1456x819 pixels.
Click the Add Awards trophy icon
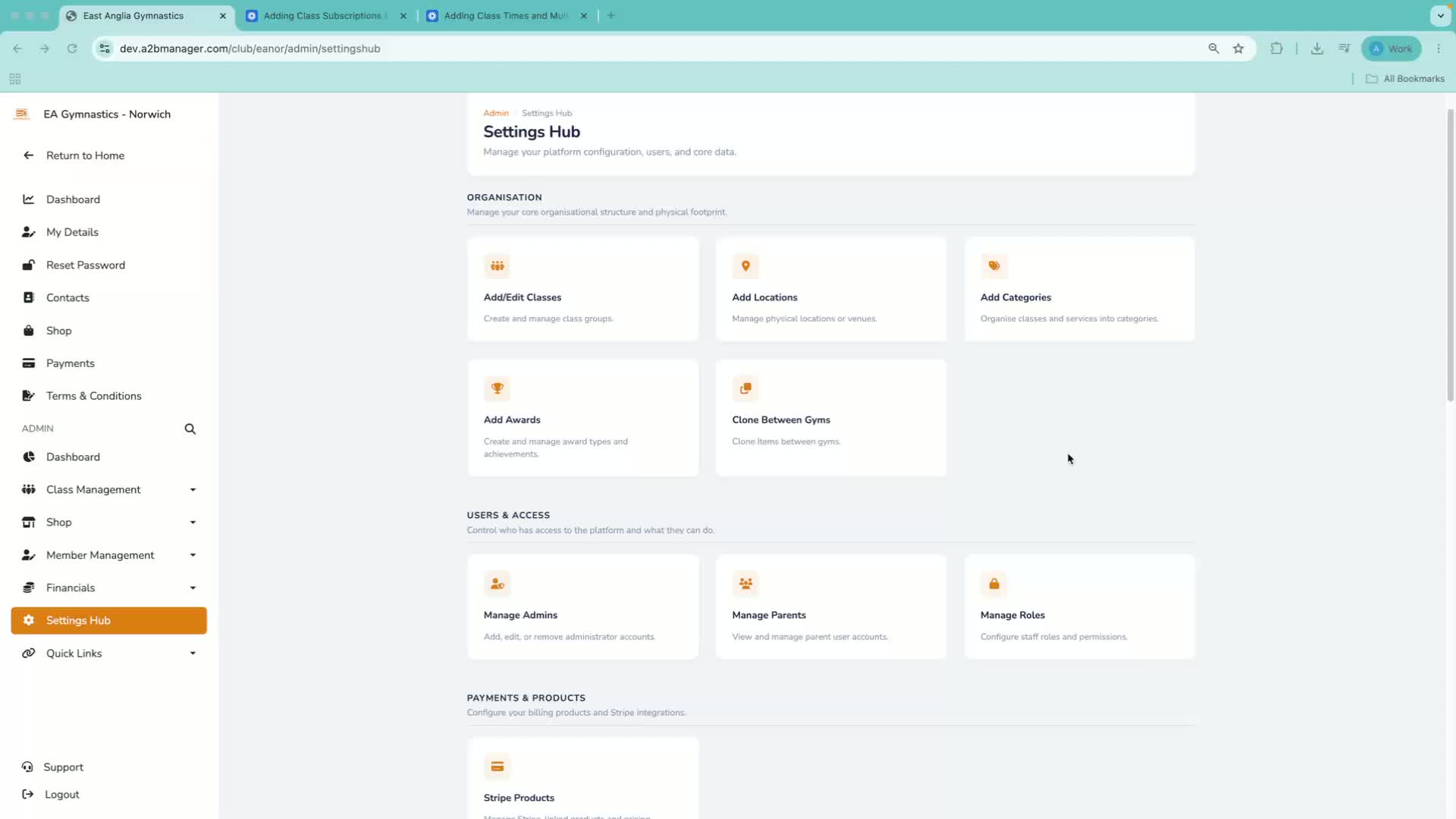point(497,388)
